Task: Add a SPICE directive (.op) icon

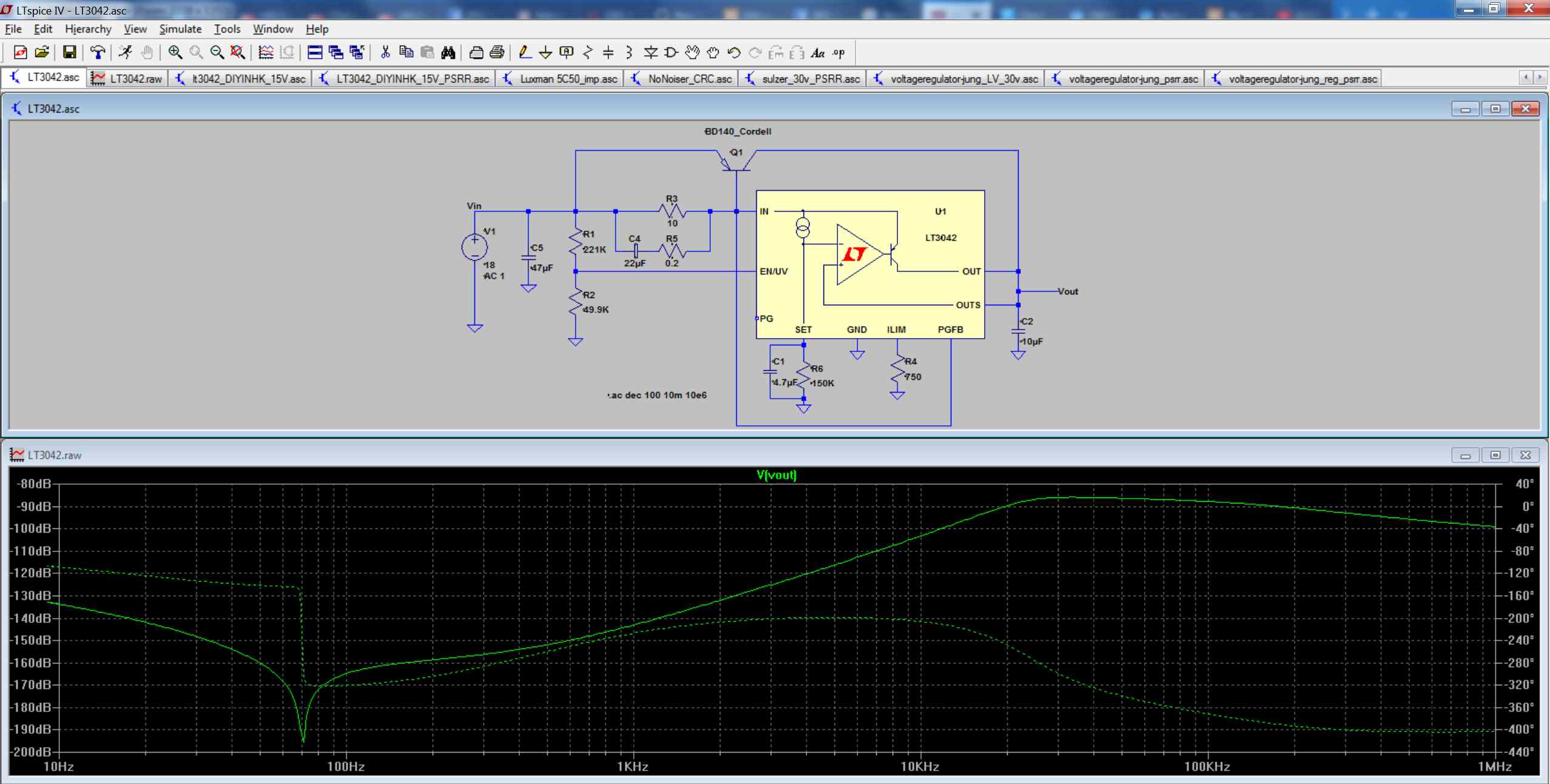Action: pos(839,53)
